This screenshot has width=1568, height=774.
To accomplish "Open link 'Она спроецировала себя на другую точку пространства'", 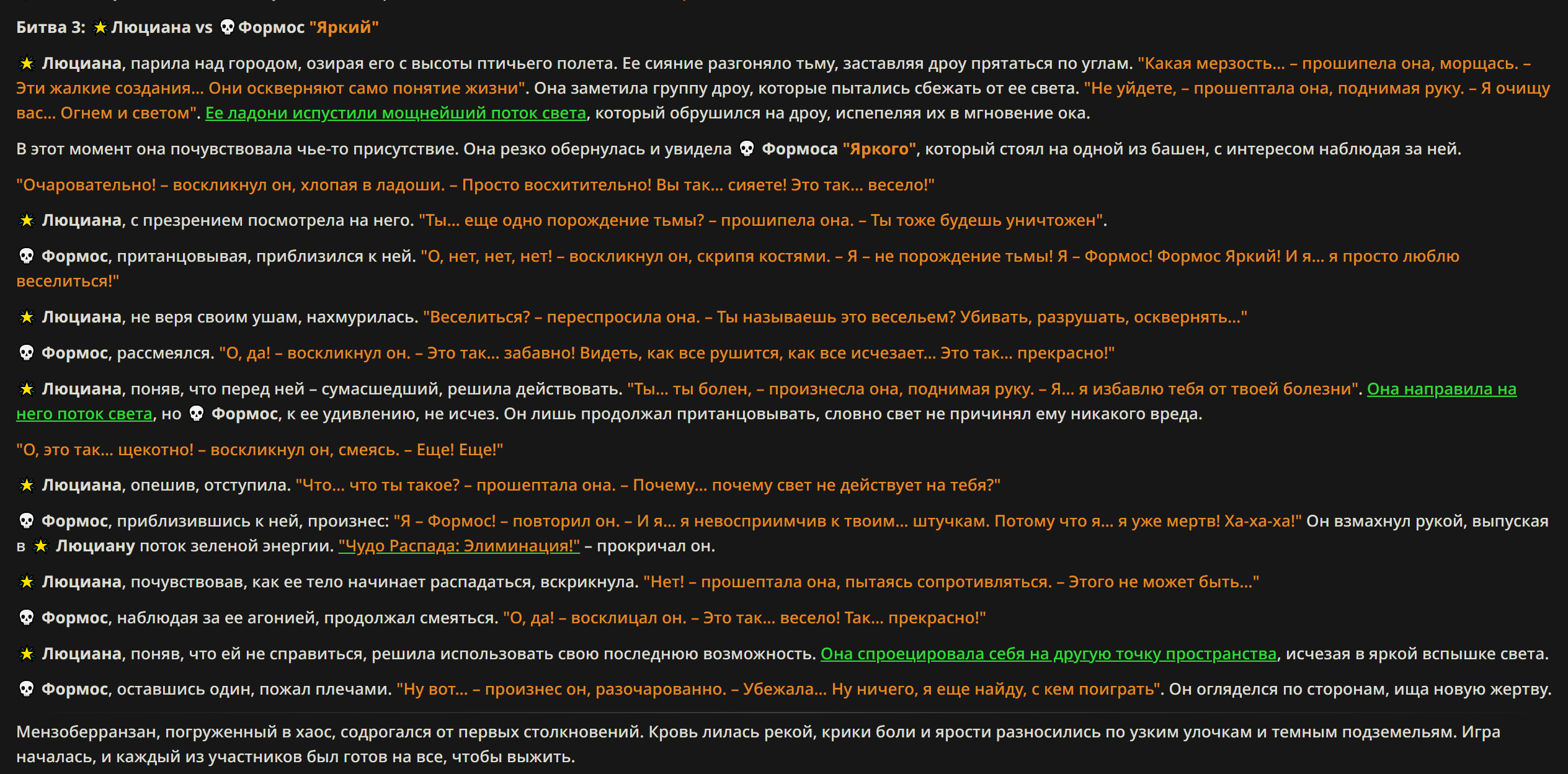I will click(1048, 654).
